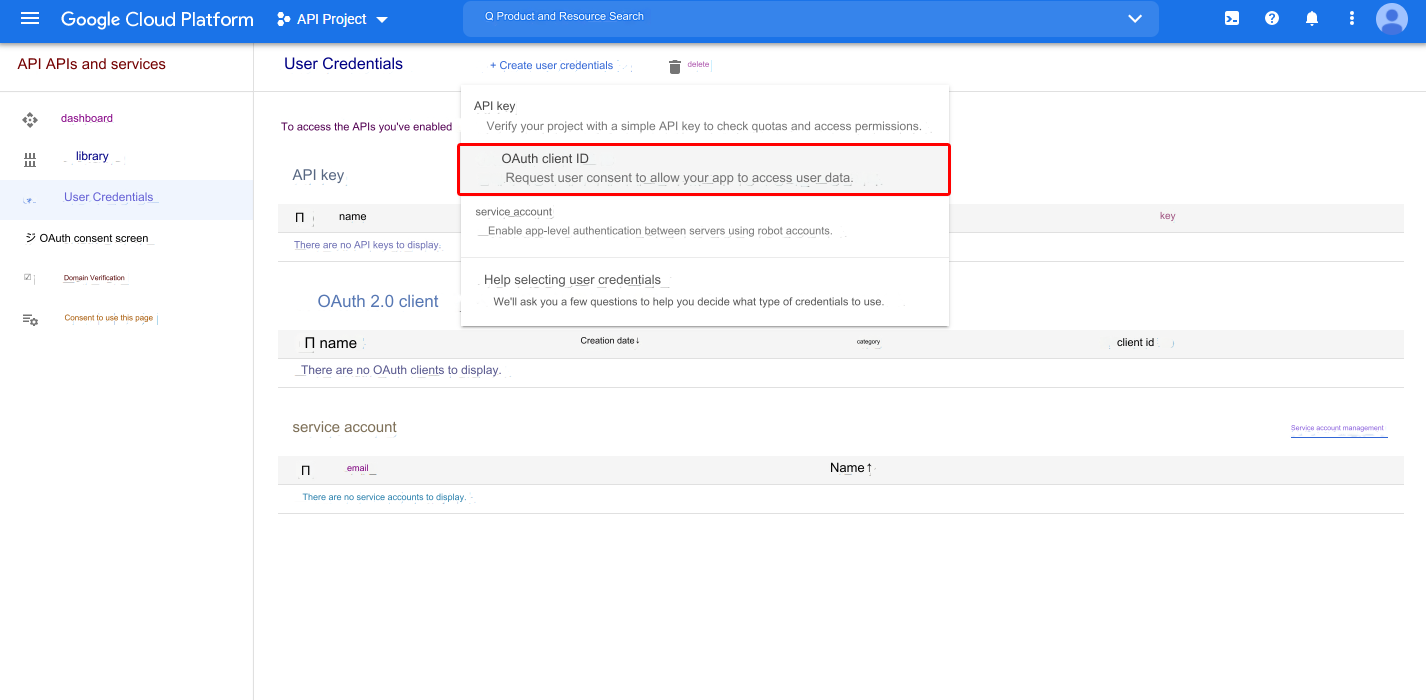Click the 'name' header in OAuth client table
Image resolution: width=1426 pixels, height=700 pixels.
pyautogui.click(x=338, y=343)
